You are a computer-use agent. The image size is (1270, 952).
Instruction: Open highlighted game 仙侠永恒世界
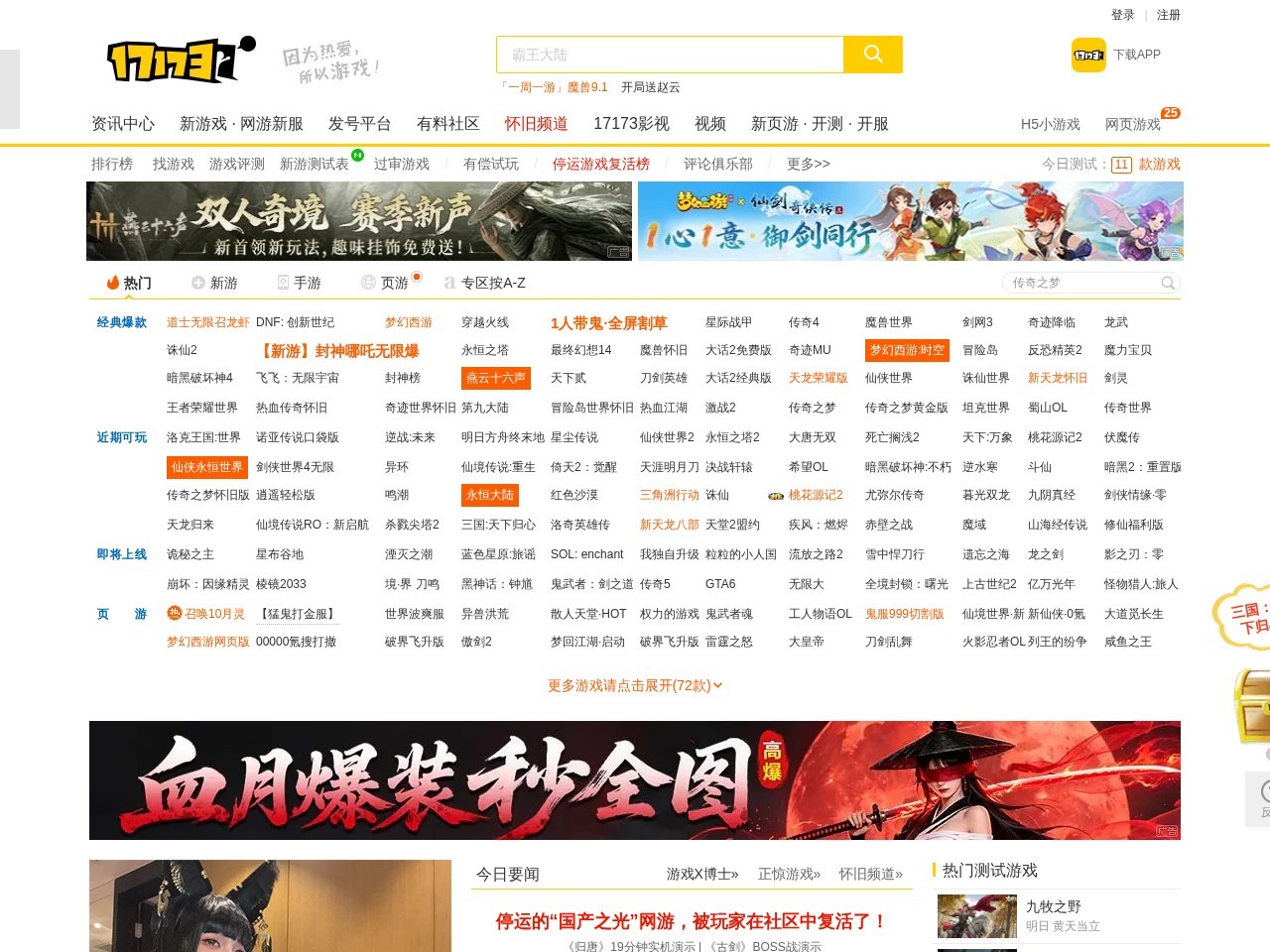[206, 467]
